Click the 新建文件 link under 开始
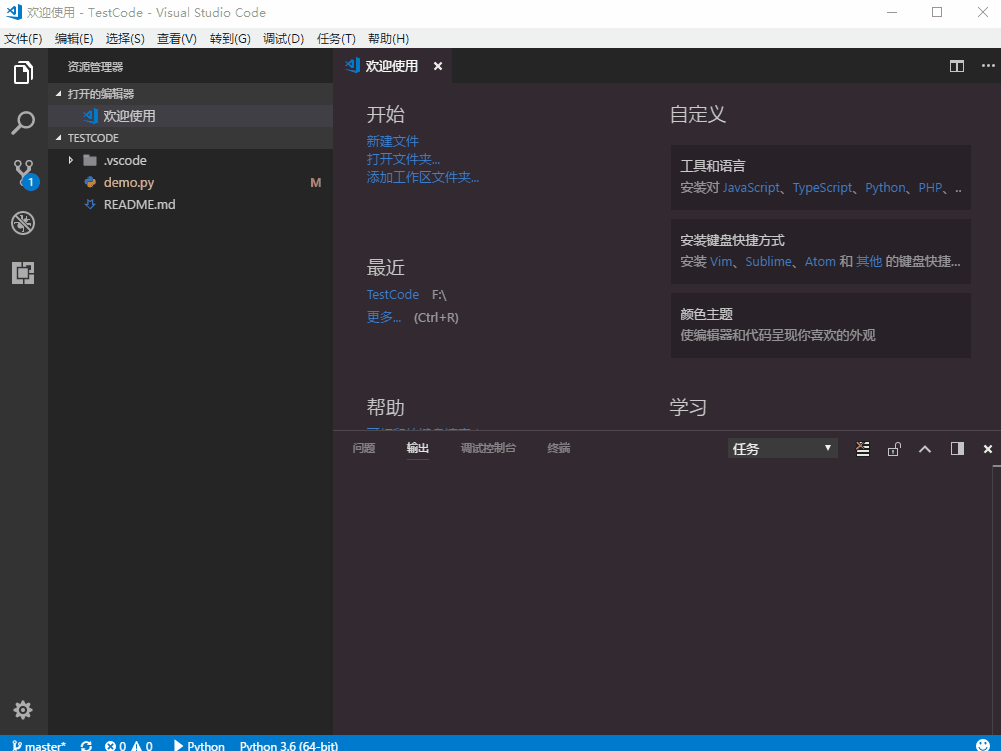The image size is (1001, 751). tap(392, 141)
